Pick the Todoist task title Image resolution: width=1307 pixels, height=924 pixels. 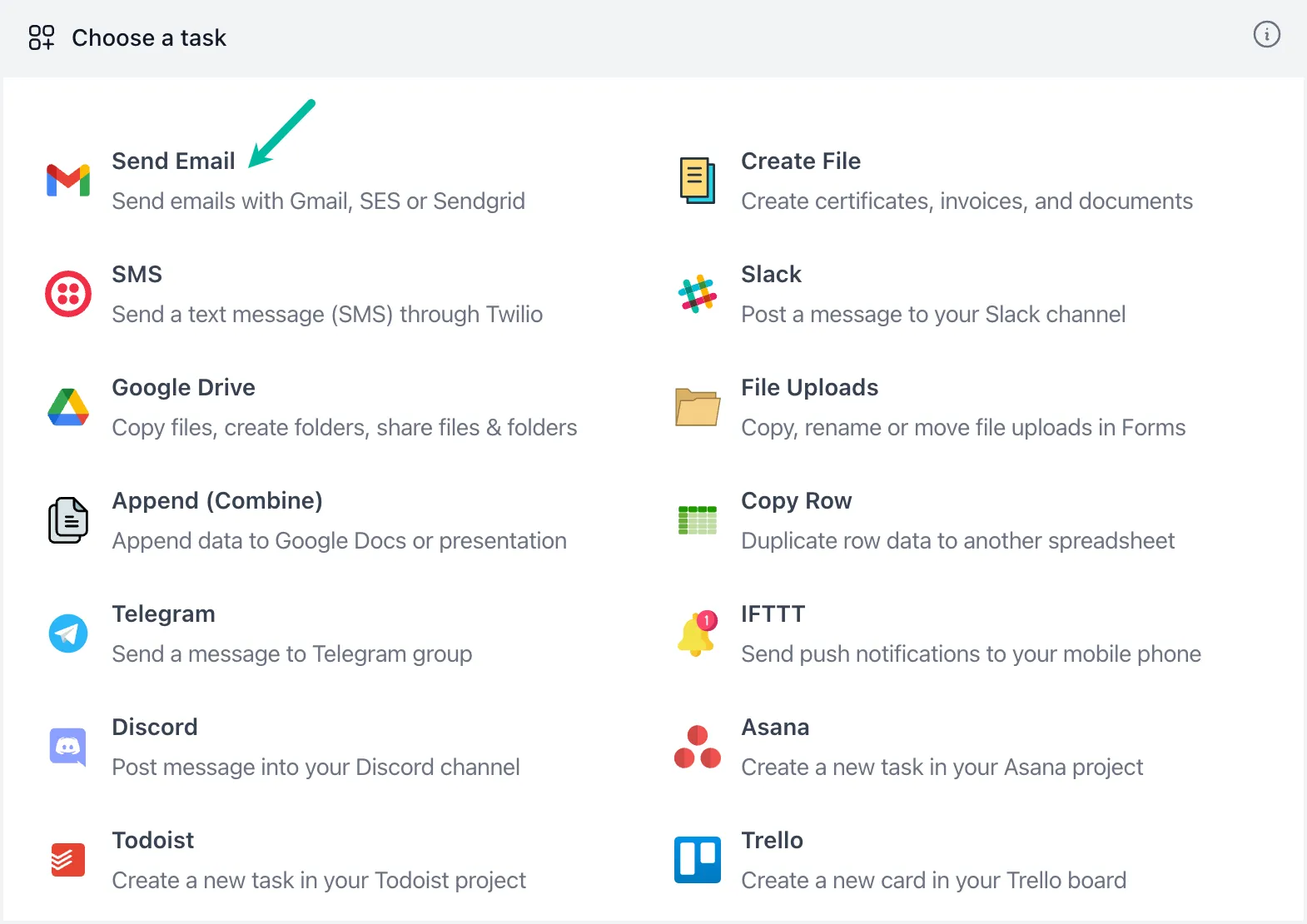coord(153,840)
